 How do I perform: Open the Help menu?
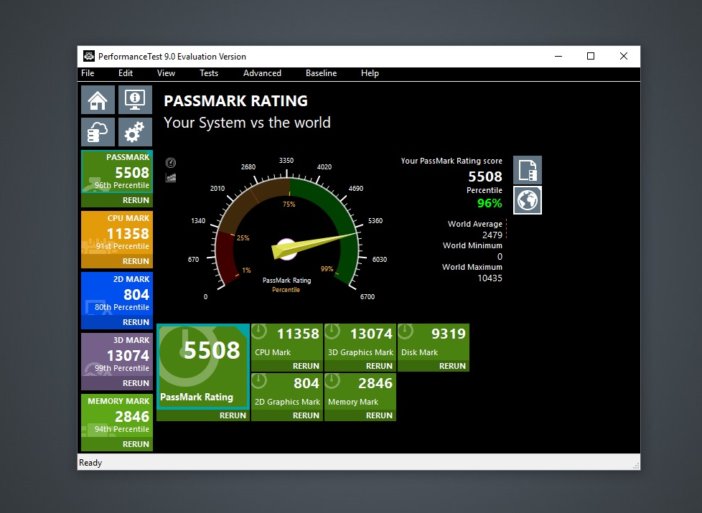pos(370,73)
